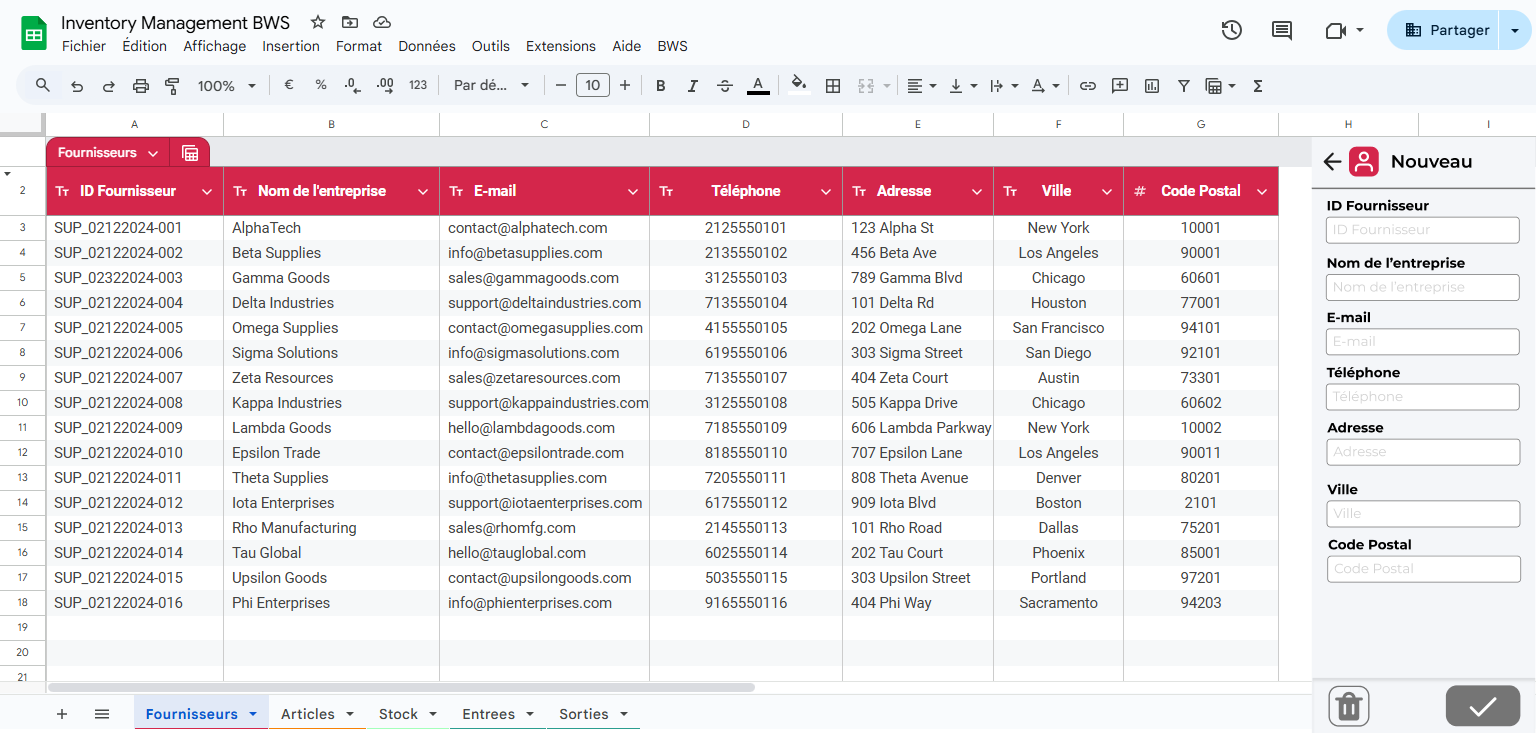Toggle bold formatting
Screen dimensions: 1536x733
coord(660,86)
